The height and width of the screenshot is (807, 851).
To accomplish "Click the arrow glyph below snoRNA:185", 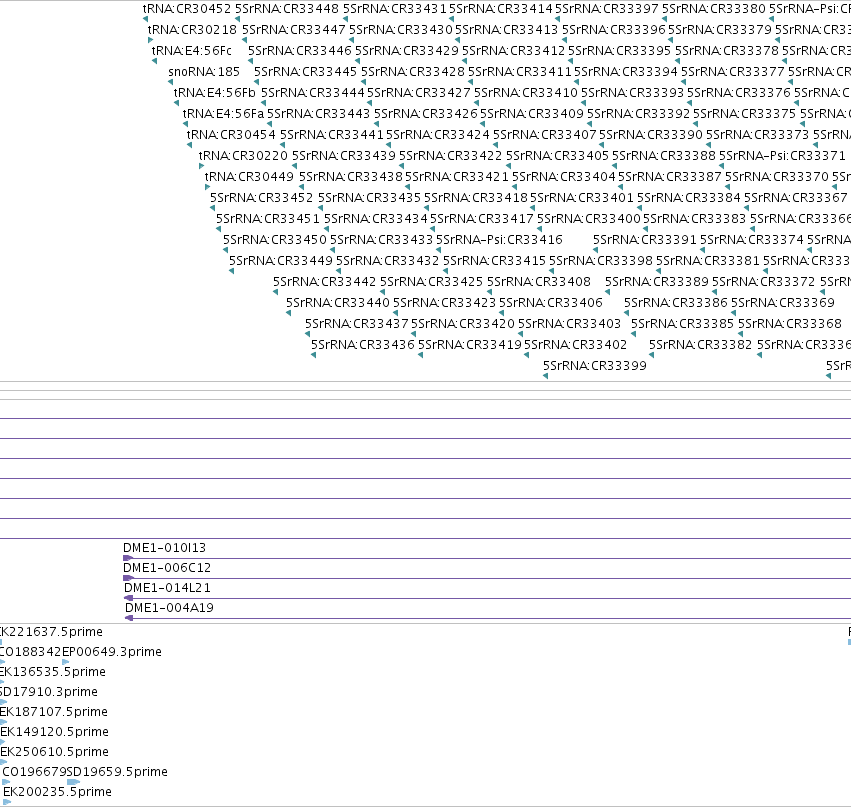I will point(170,82).
